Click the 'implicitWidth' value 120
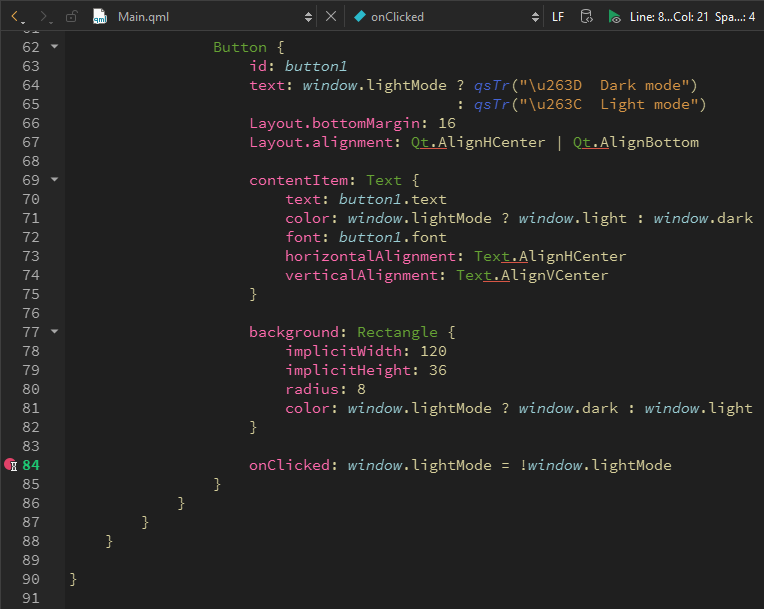 coord(433,351)
